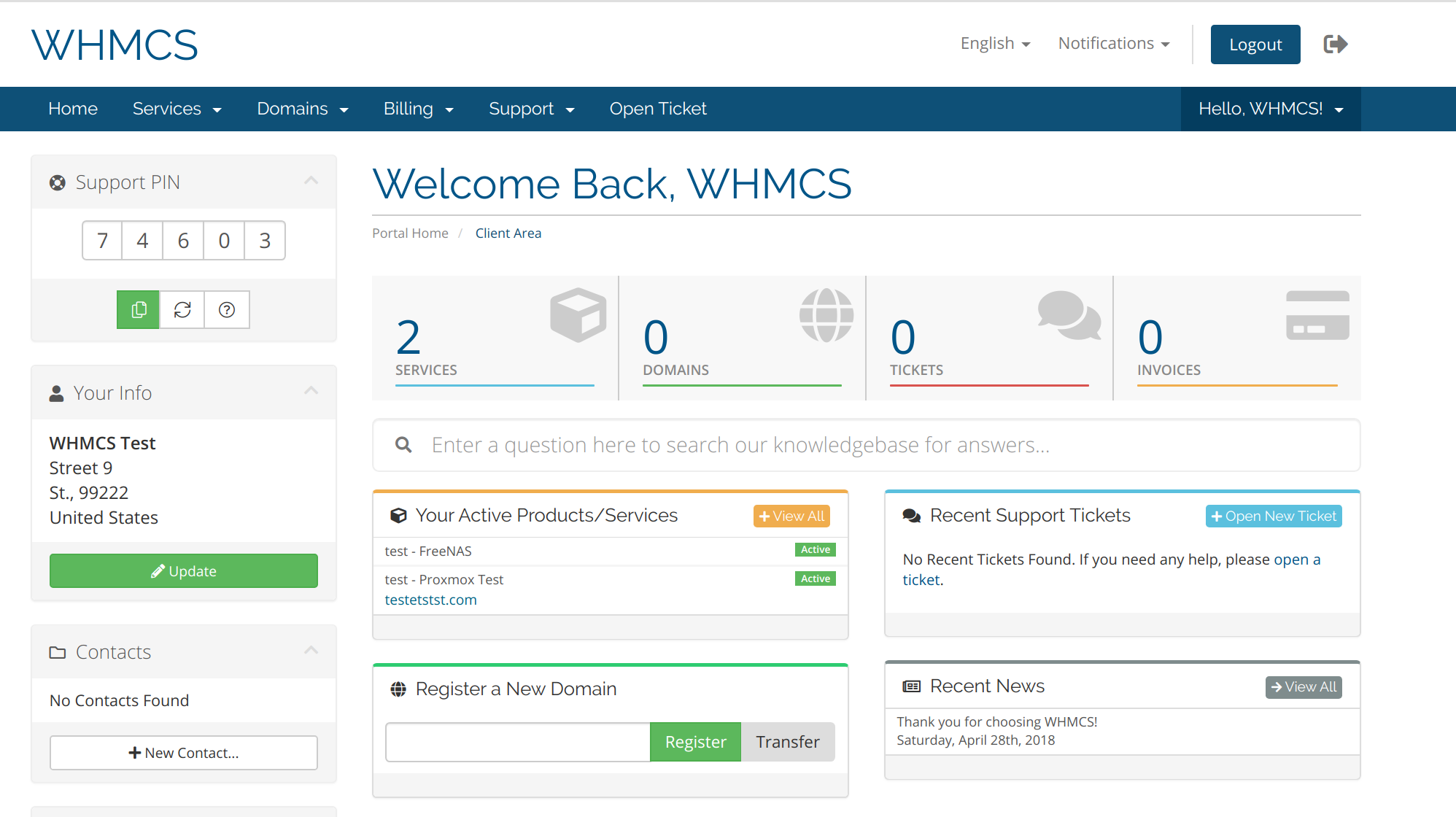The width and height of the screenshot is (1456, 817).
Task: Click the Update button under Your Info
Action: (x=183, y=570)
